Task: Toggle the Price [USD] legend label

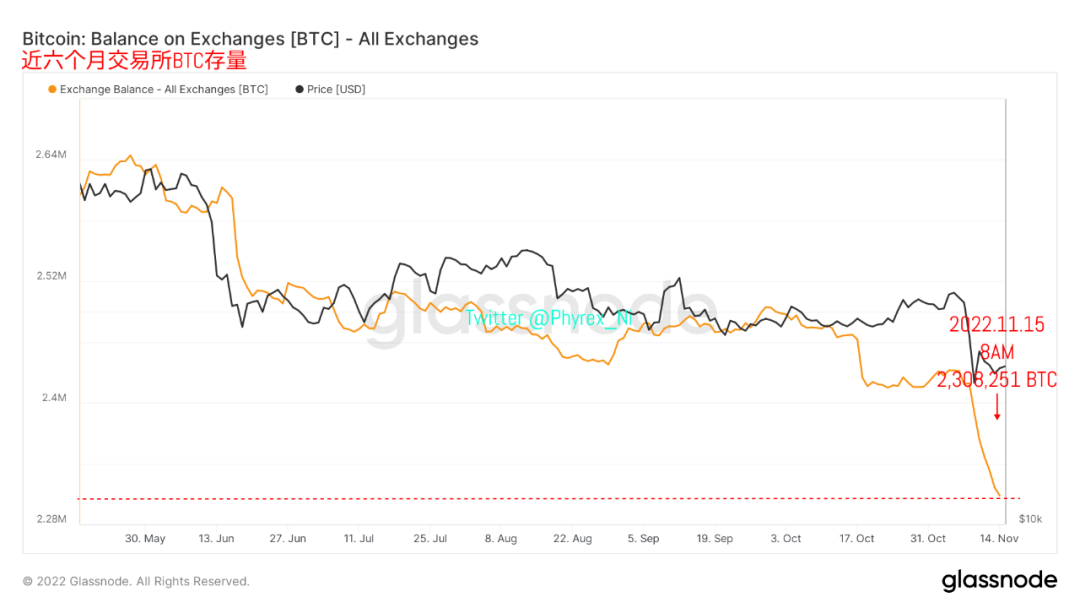Action: point(336,90)
